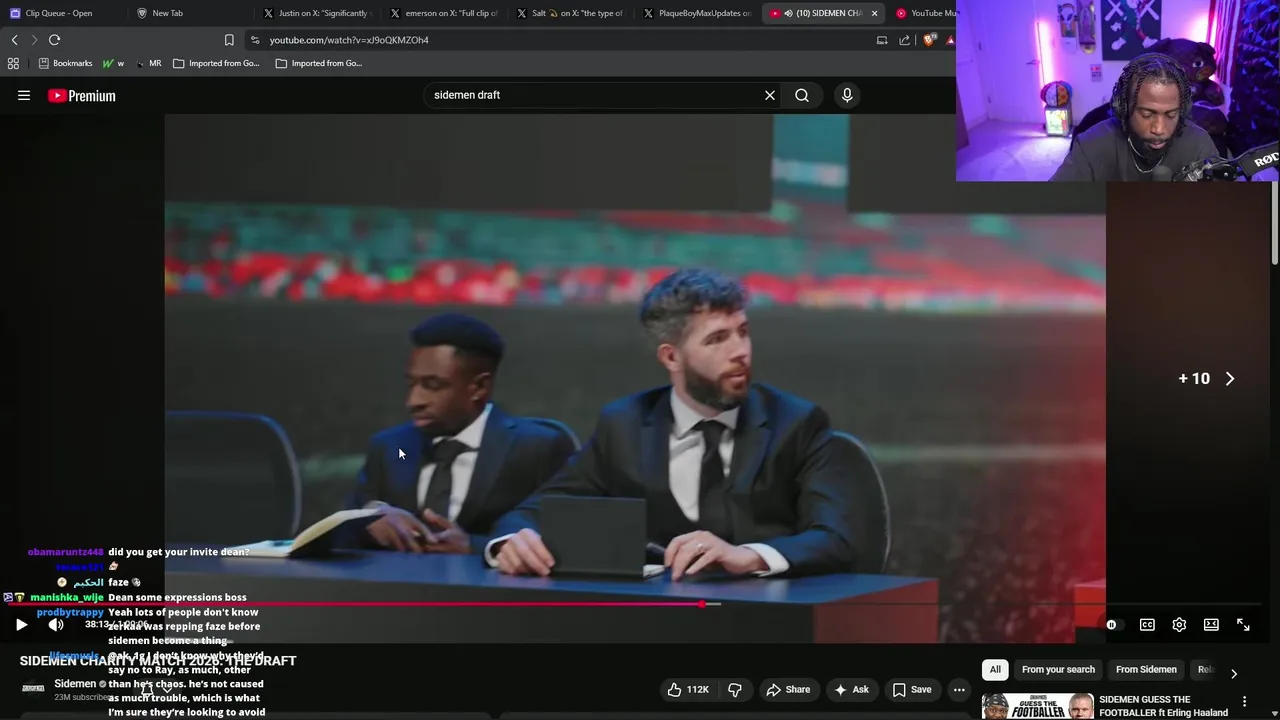
Task: Close the active Sidemen YouTube tab
Action: pyautogui.click(x=875, y=13)
